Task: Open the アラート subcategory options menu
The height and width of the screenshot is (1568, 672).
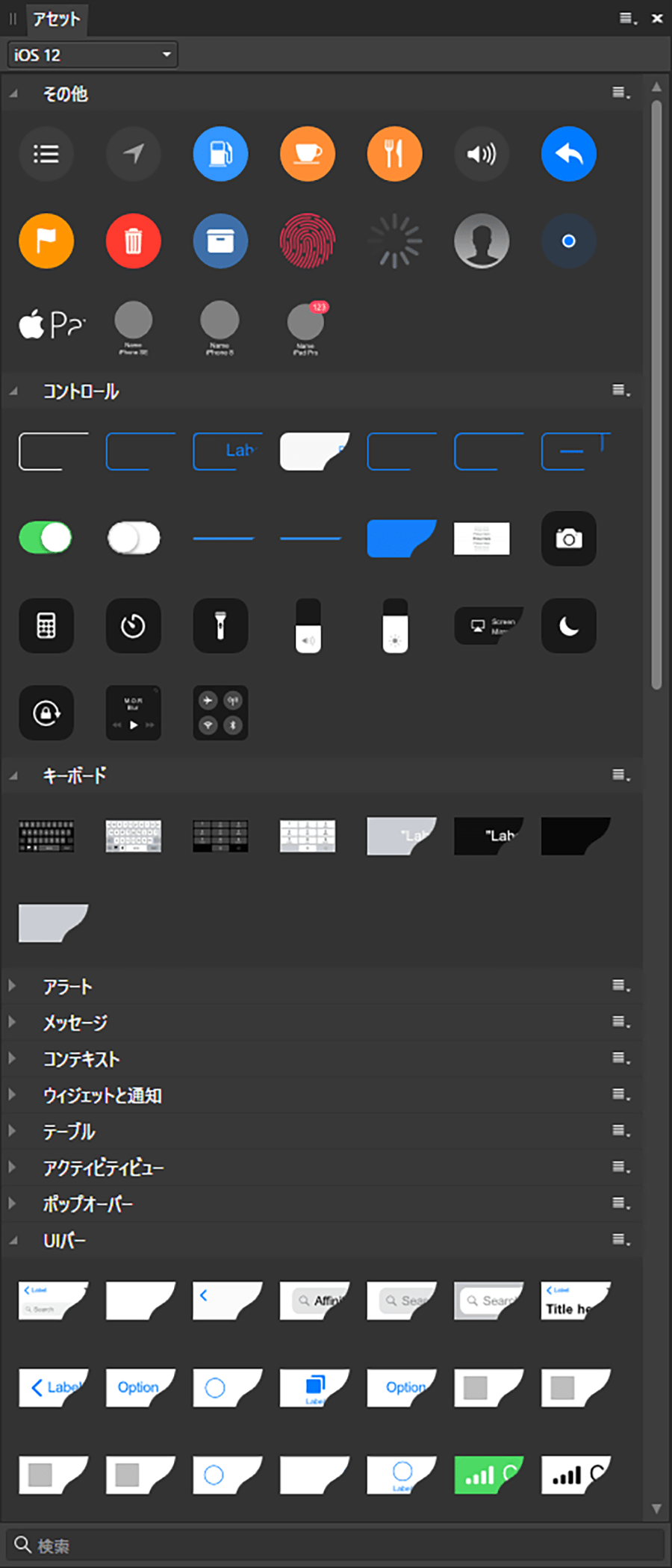Action: pyautogui.click(x=621, y=986)
